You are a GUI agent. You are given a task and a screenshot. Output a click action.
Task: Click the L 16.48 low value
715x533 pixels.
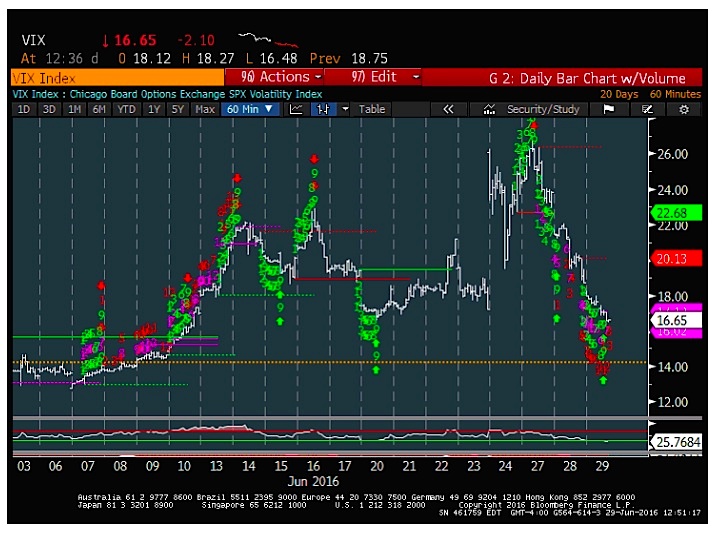271,58
